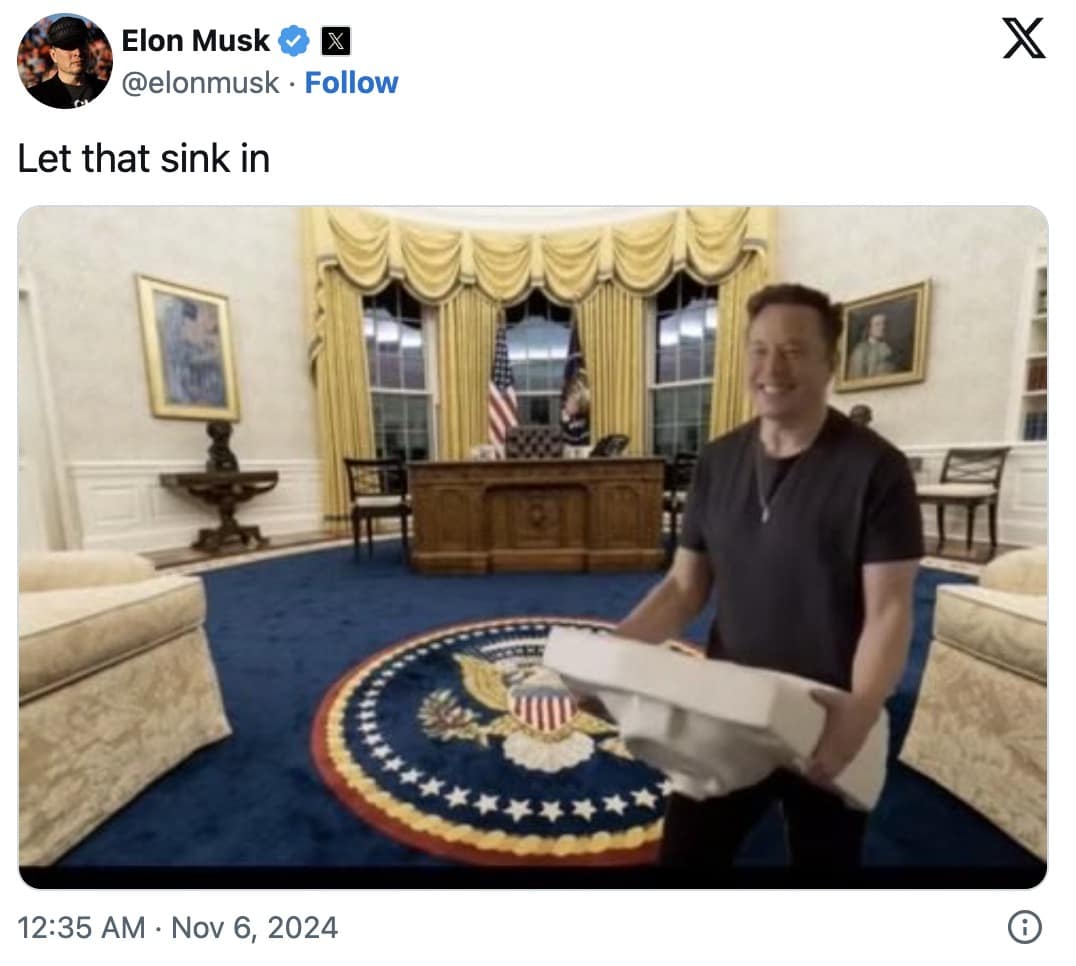Screen dimensions: 1076x966
Task: Open the circular info icon beside the timestamp
Action: 1025,927
